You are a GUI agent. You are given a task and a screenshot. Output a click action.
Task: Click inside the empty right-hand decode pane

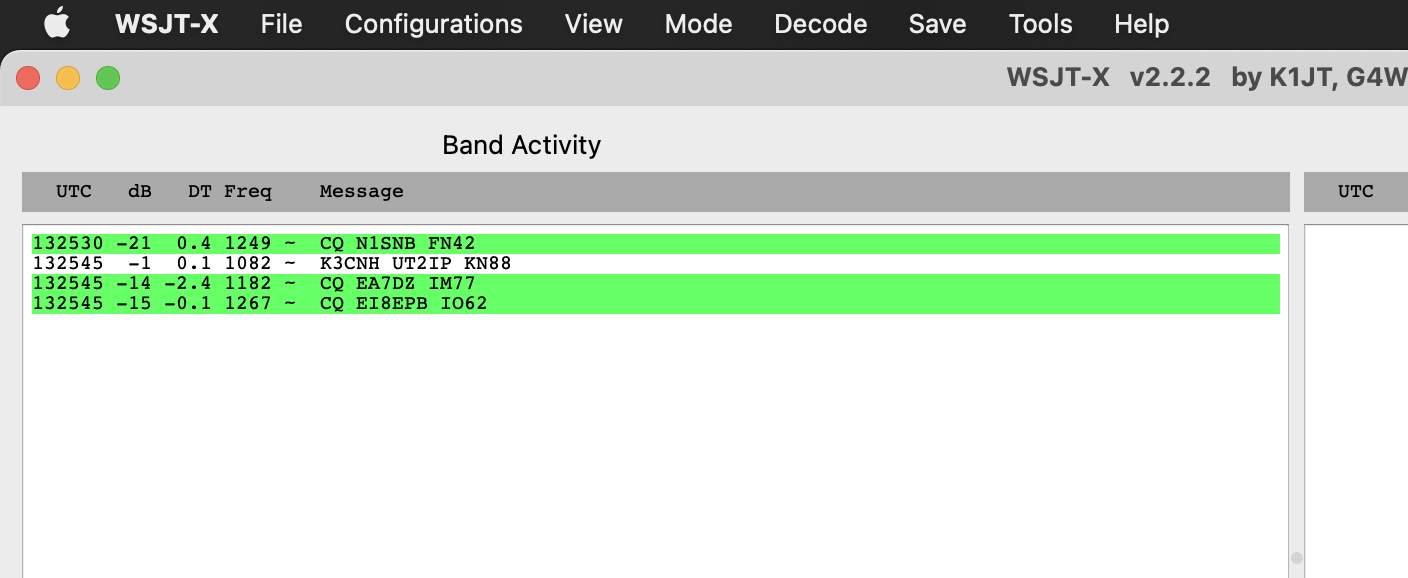tap(1356, 400)
